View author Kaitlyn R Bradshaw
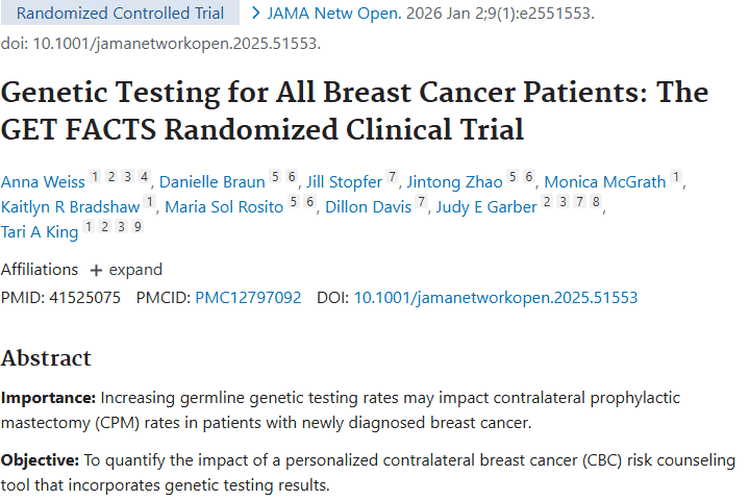Screen dimensions: 750x500 point(71,207)
